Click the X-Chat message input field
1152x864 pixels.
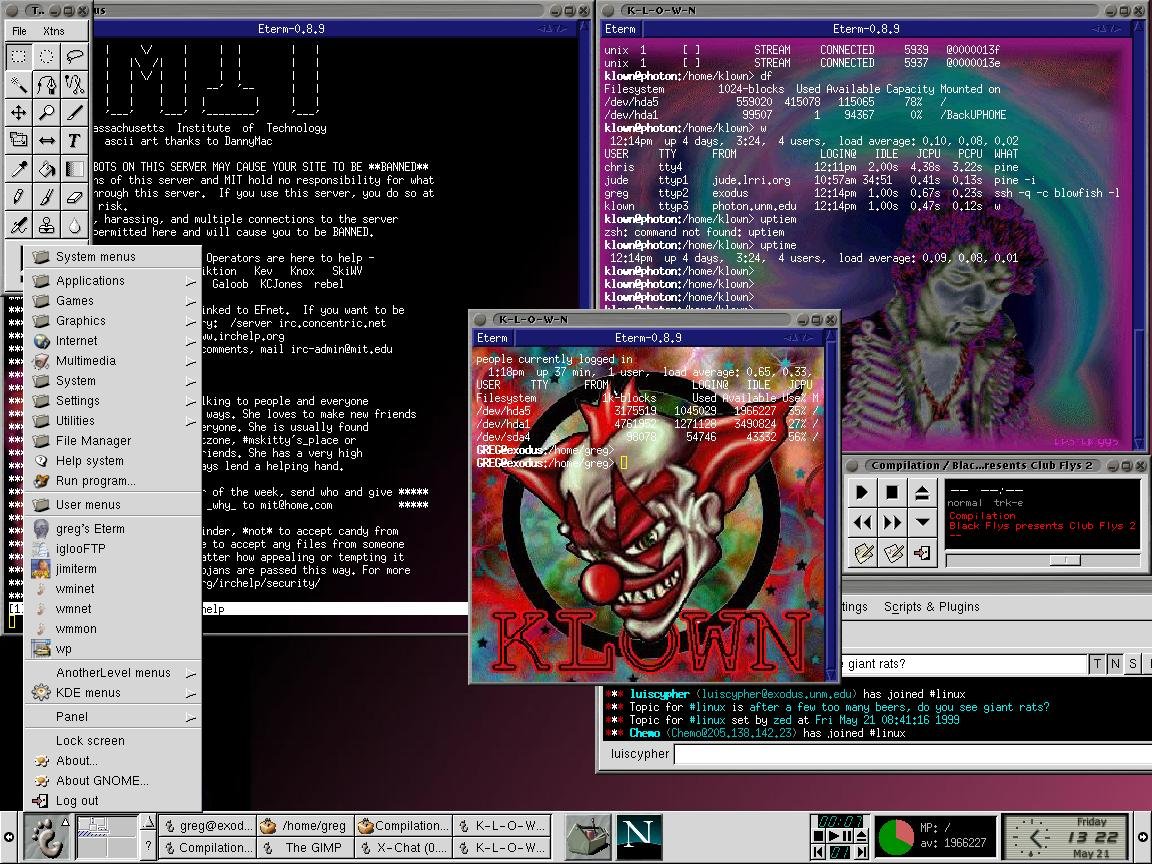pos(912,754)
